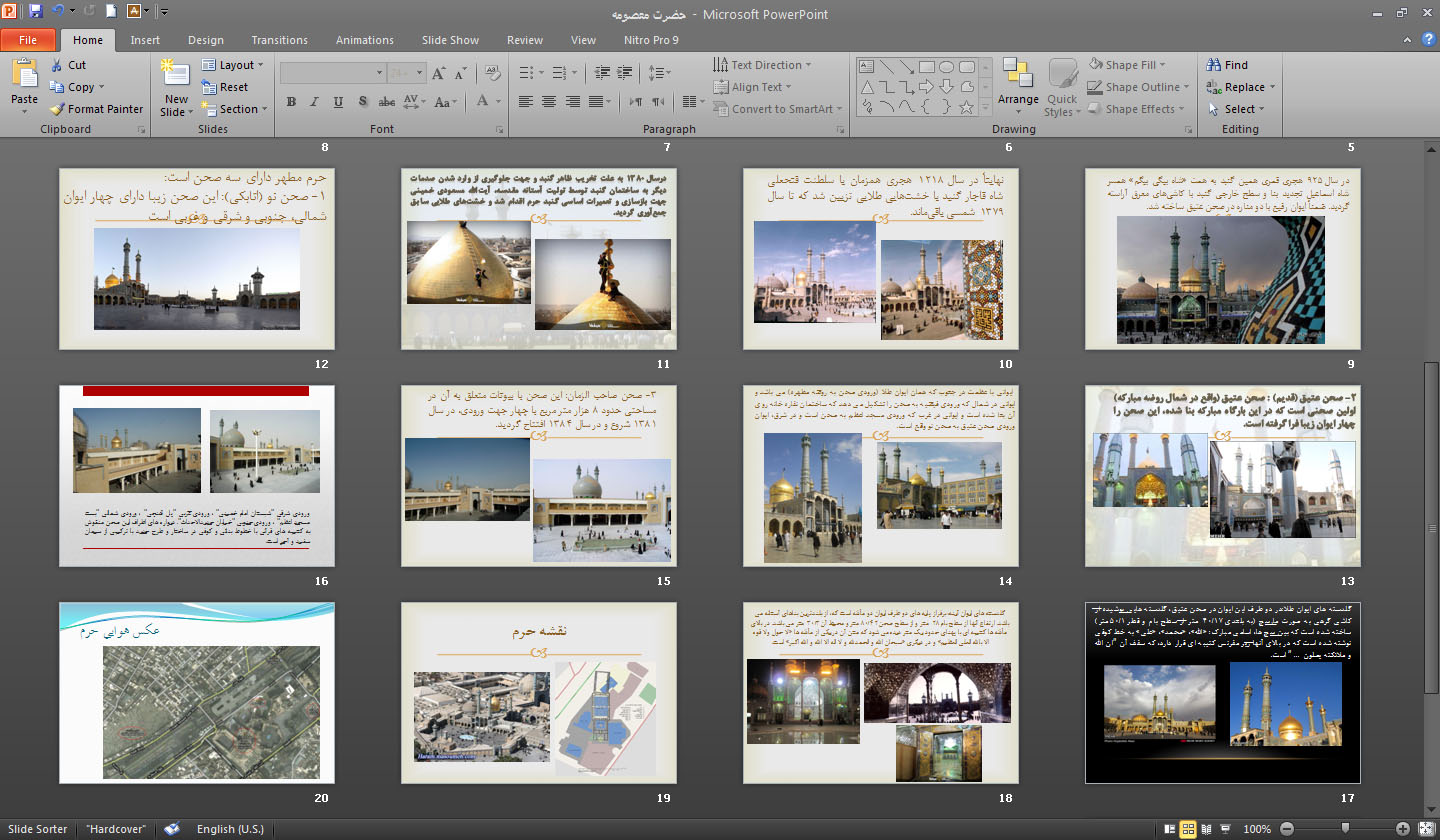Select slide 19 map thumbnail
1440x840 pixels.
coord(538,692)
